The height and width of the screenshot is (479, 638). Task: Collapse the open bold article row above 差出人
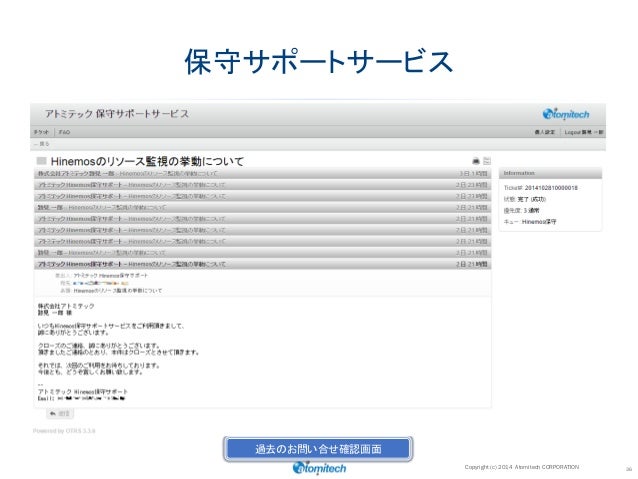262,264
